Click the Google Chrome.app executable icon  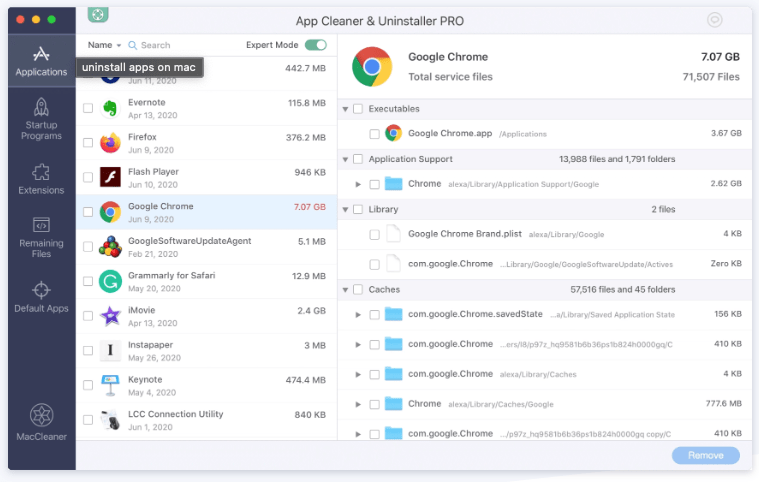point(393,133)
